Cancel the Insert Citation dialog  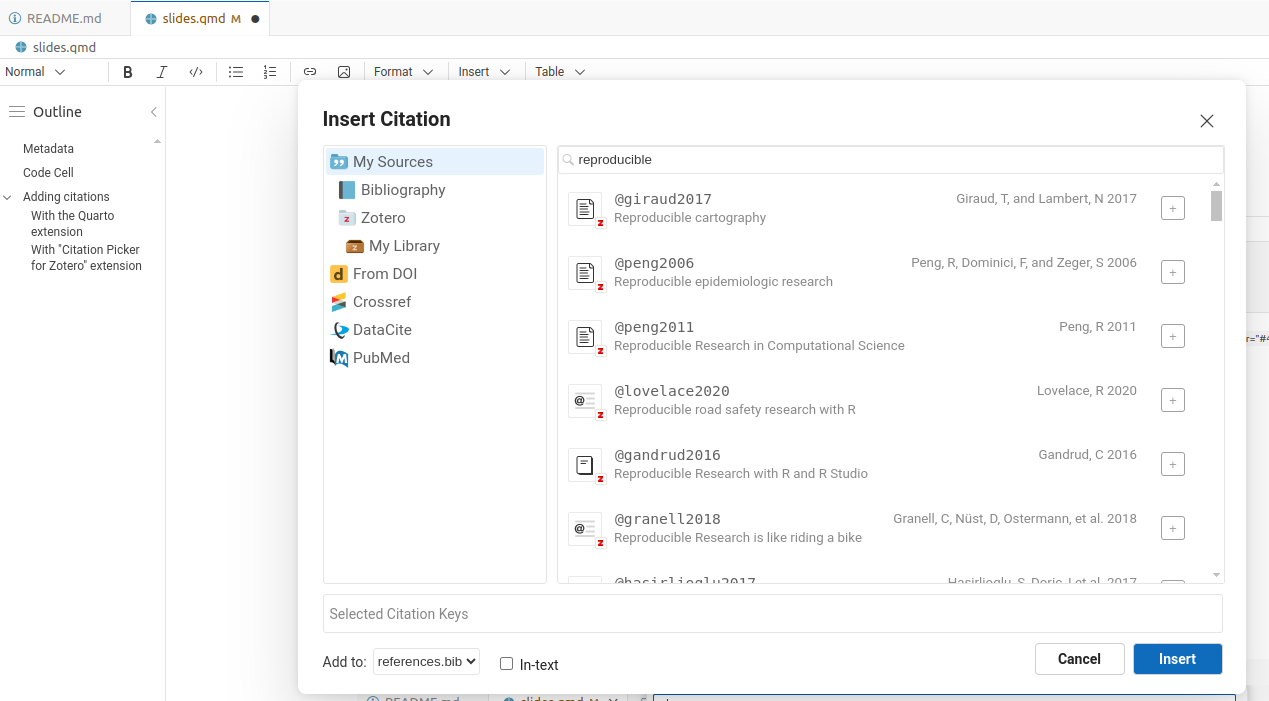click(x=1079, y=659)
